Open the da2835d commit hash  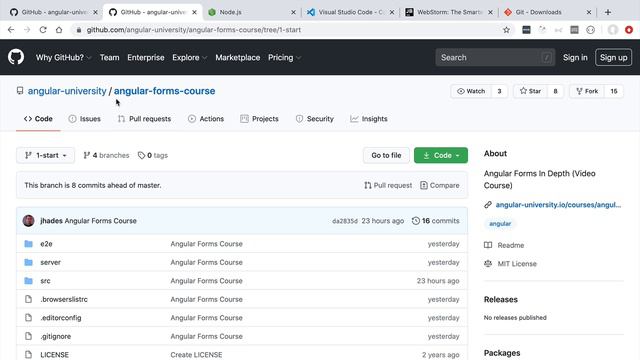(344, 221)
